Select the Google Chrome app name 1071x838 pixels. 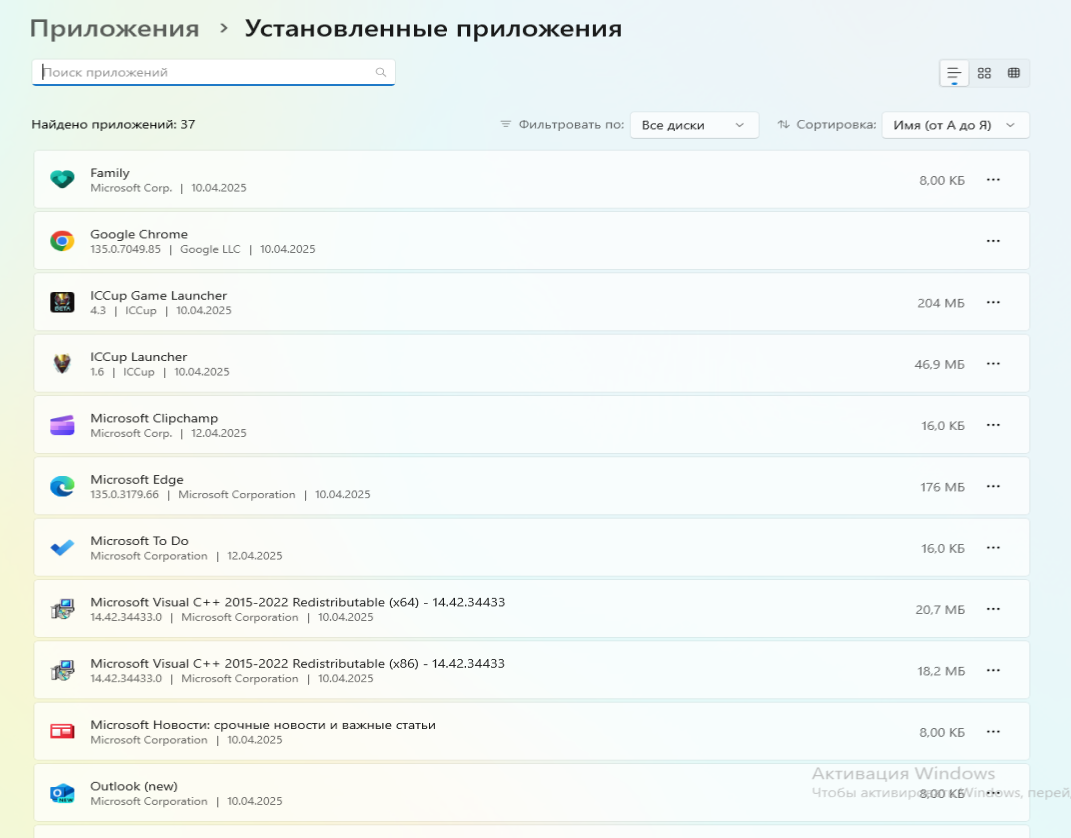(x=139, y=234)
